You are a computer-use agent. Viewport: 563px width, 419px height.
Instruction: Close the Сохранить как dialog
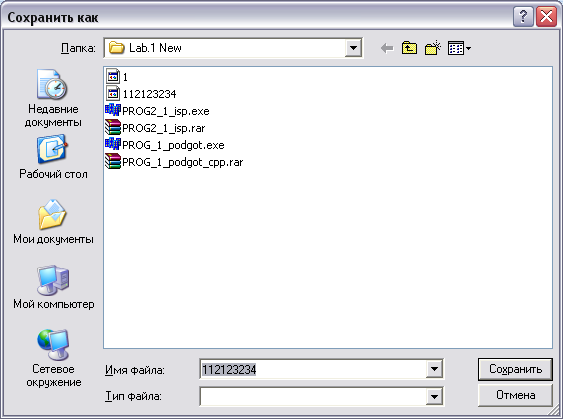[x=546, y=17]
